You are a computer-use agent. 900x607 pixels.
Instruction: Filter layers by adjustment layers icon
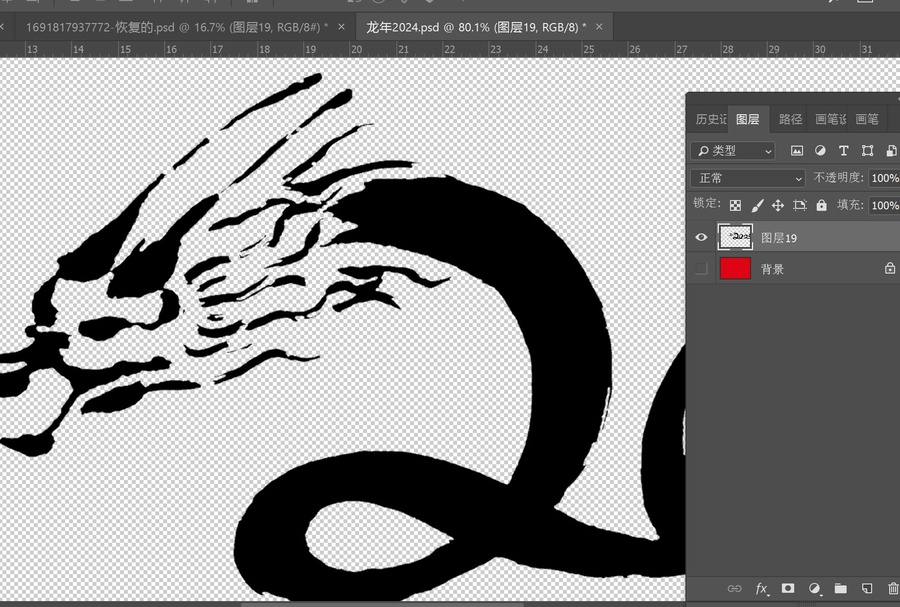pos(820,150)
